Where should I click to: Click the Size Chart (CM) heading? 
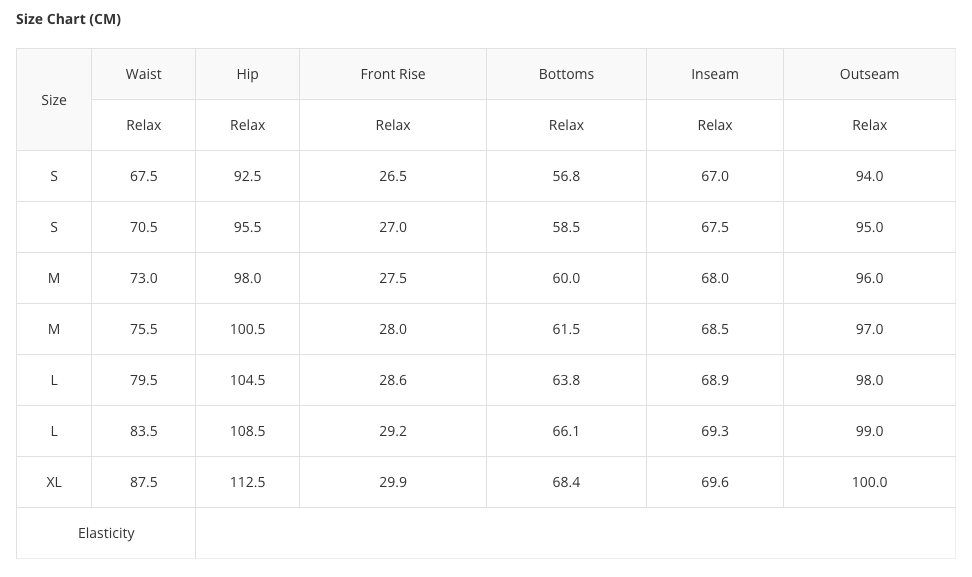coord(68,19)
